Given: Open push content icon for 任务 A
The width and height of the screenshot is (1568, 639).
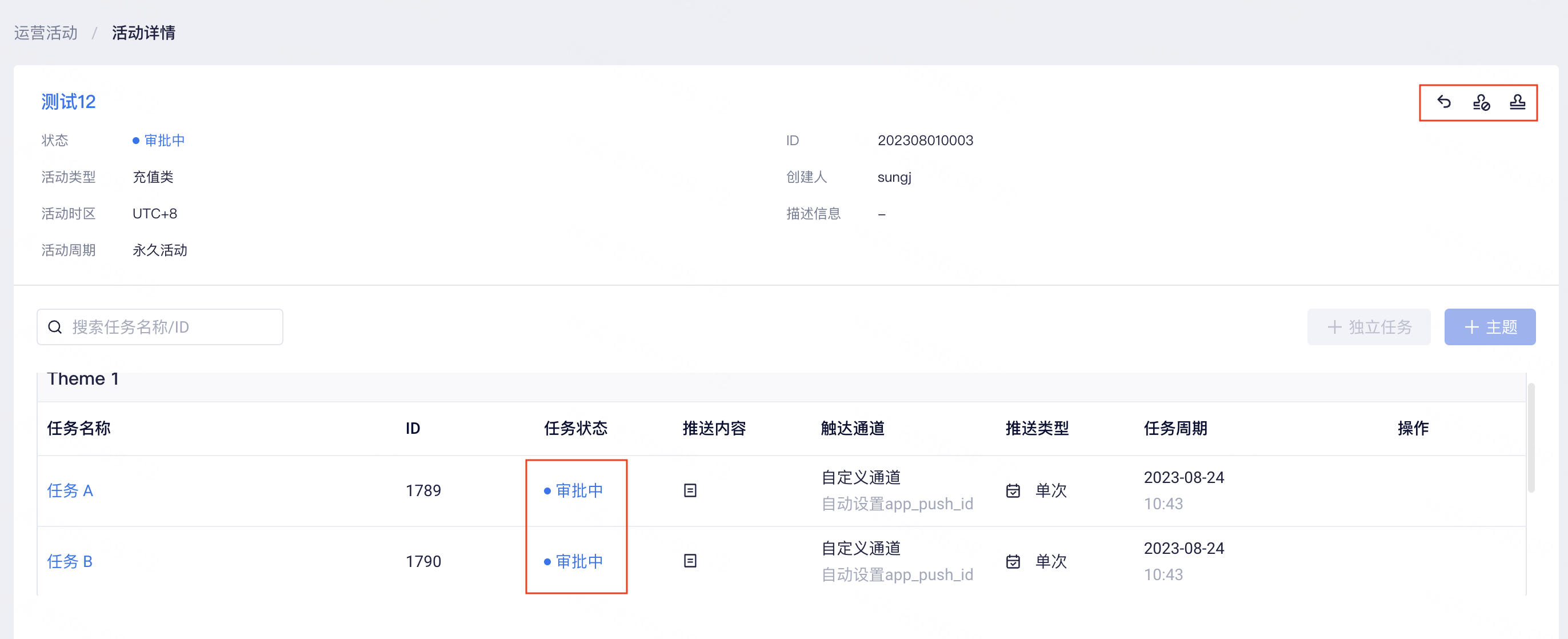Looking at the screenshot, I should (x=690, y=490).
